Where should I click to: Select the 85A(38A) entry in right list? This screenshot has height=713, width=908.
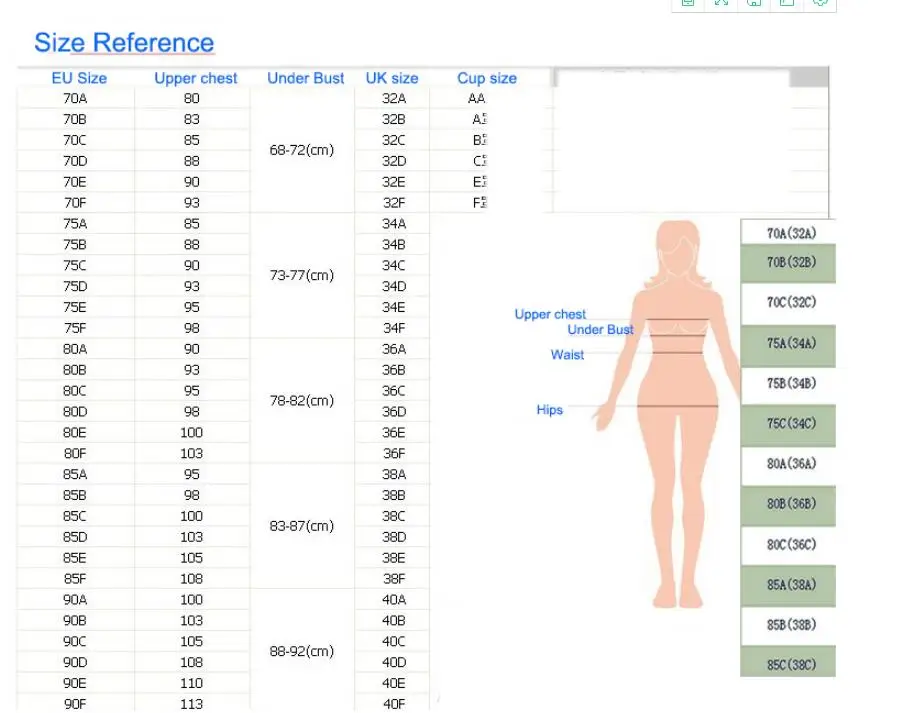pyautogui.click(x=789, y=586)
